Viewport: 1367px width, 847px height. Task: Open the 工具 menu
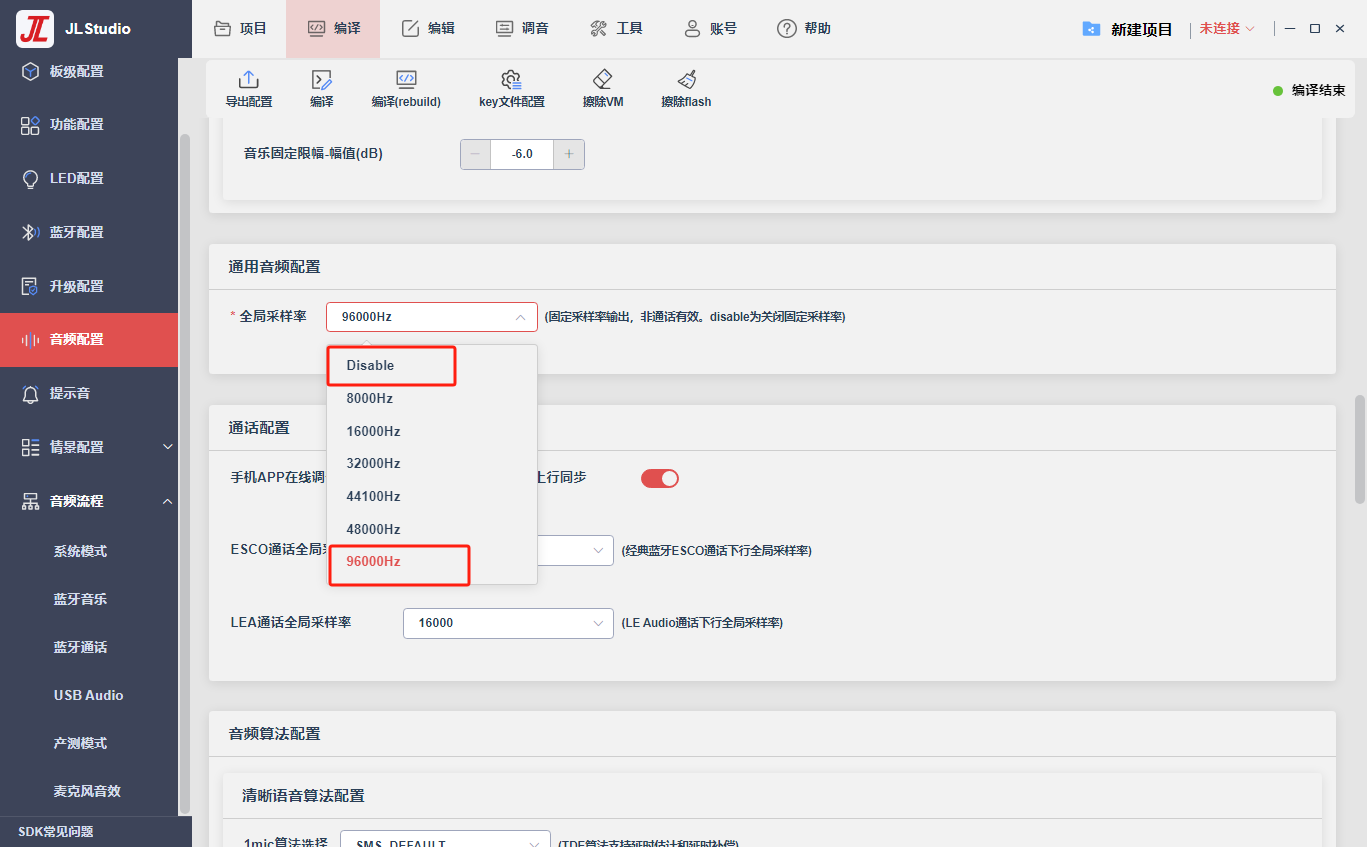[x=616, y=29]
